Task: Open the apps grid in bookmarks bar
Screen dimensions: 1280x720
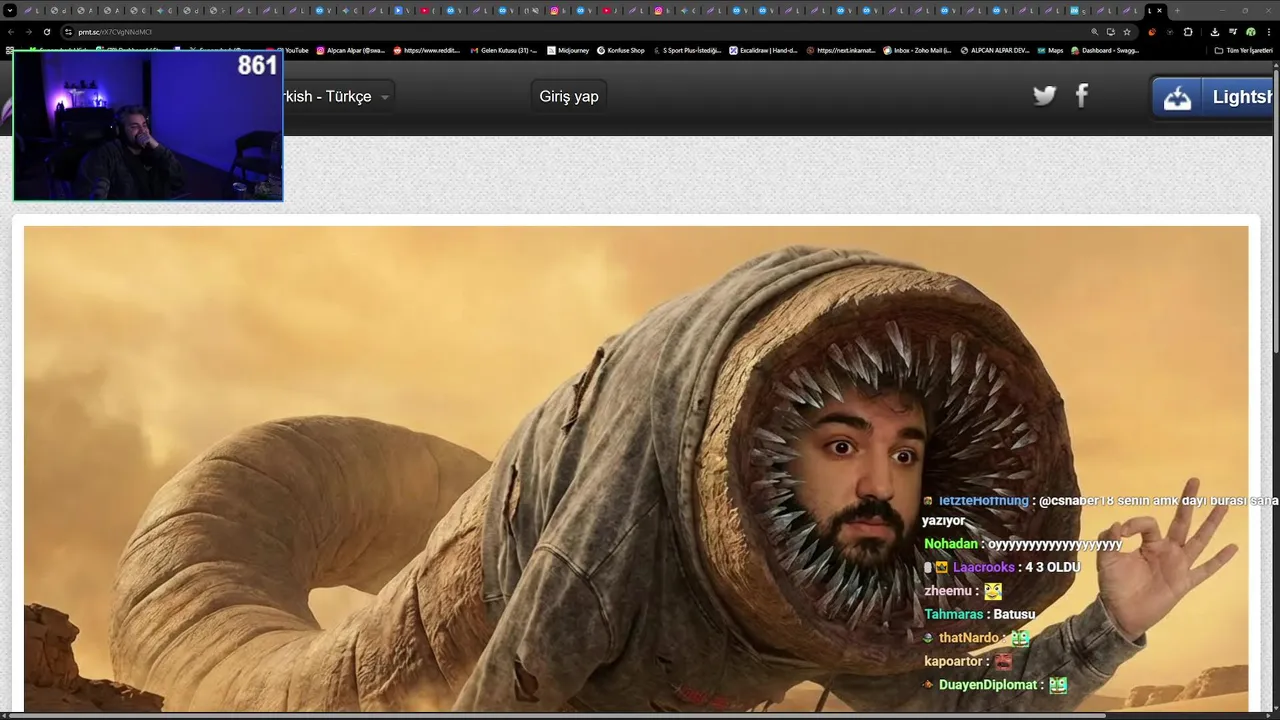Action: (11, 50)
